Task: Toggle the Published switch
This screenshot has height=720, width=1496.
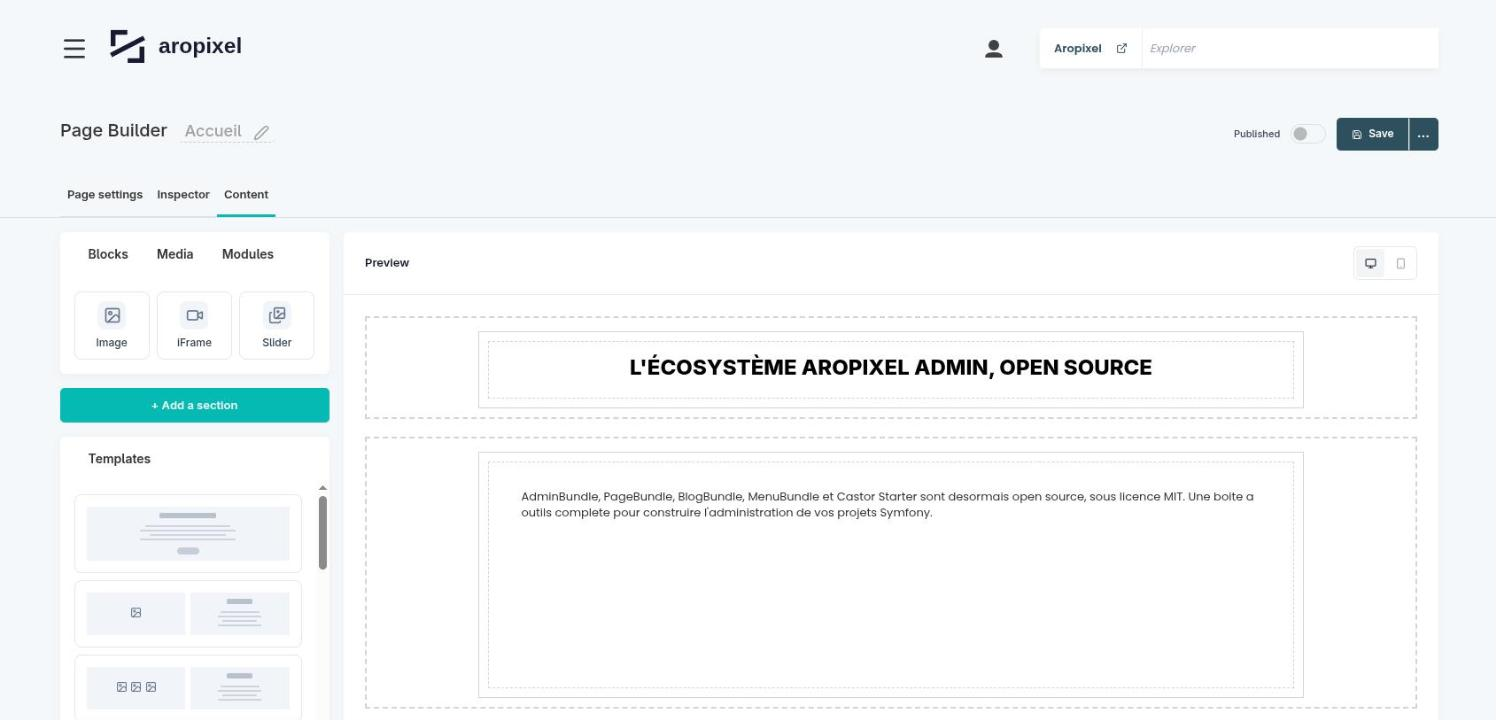Action: point(1307,134)
